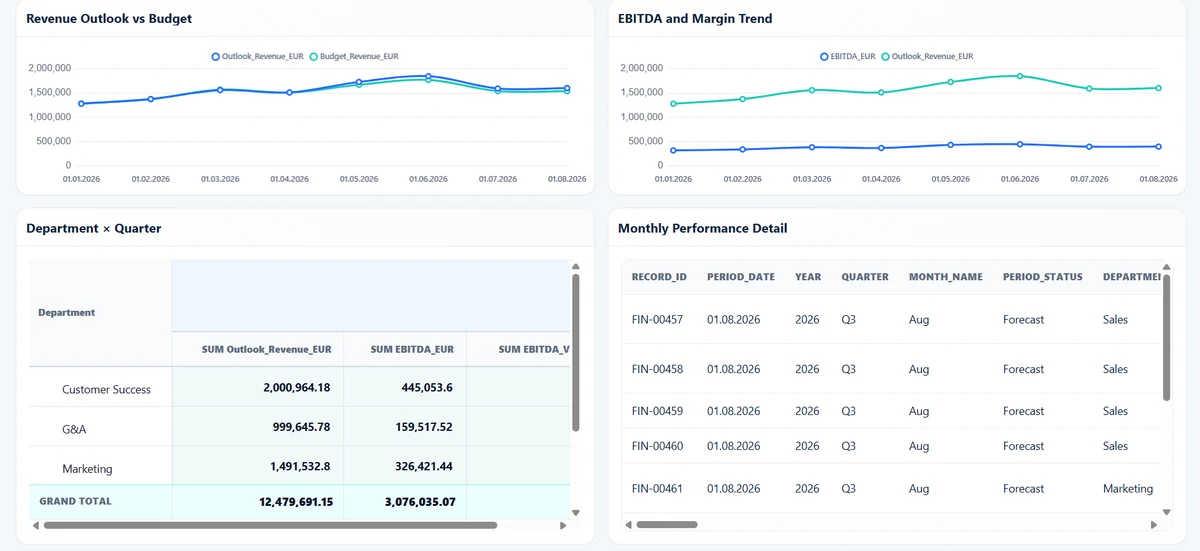Sort by the PERIOD_STATUS column header
The height and width of the screenshot is (551, 1200).
coord(1043,277)
